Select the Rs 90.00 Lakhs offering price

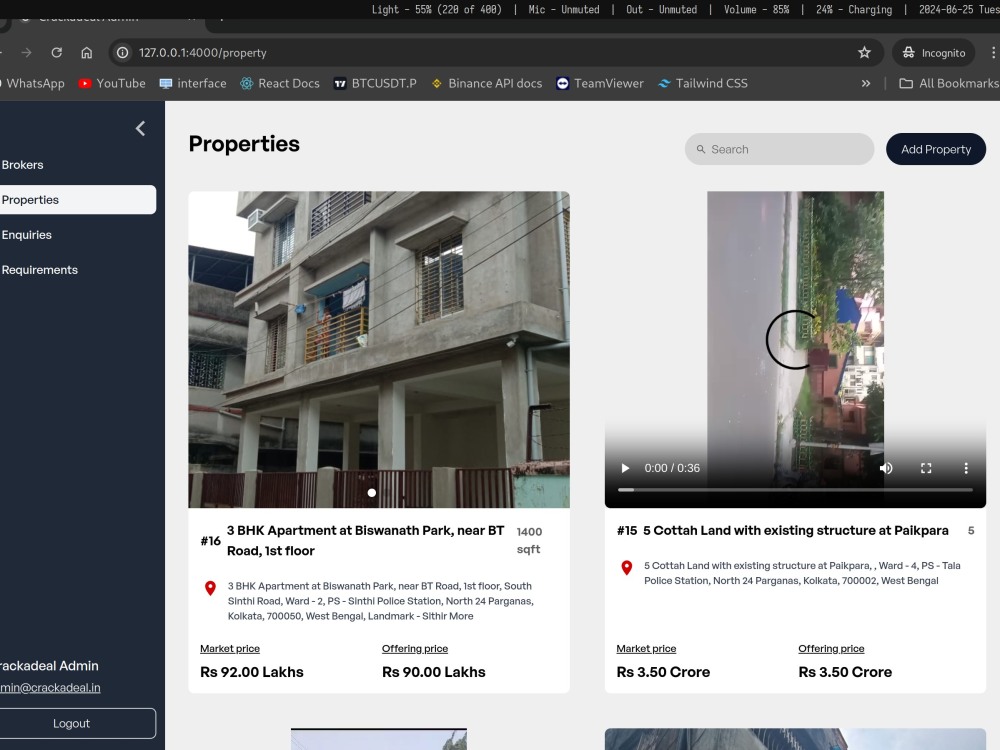434,672
